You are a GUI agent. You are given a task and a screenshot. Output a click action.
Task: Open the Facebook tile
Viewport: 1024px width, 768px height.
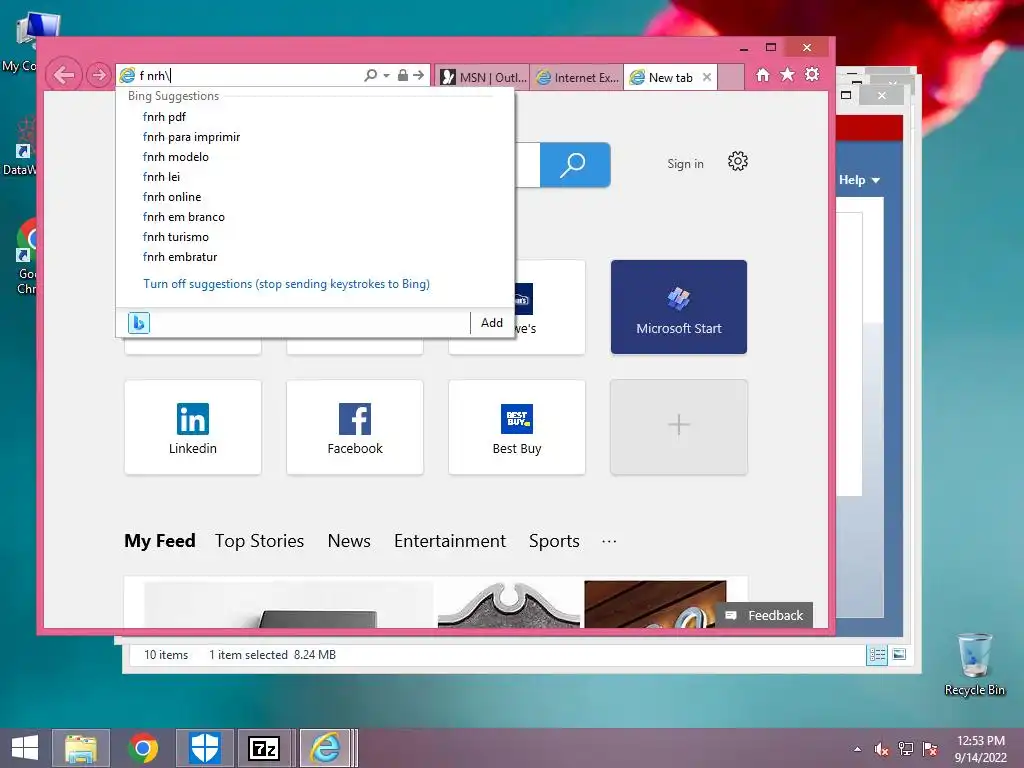[355, 427]
